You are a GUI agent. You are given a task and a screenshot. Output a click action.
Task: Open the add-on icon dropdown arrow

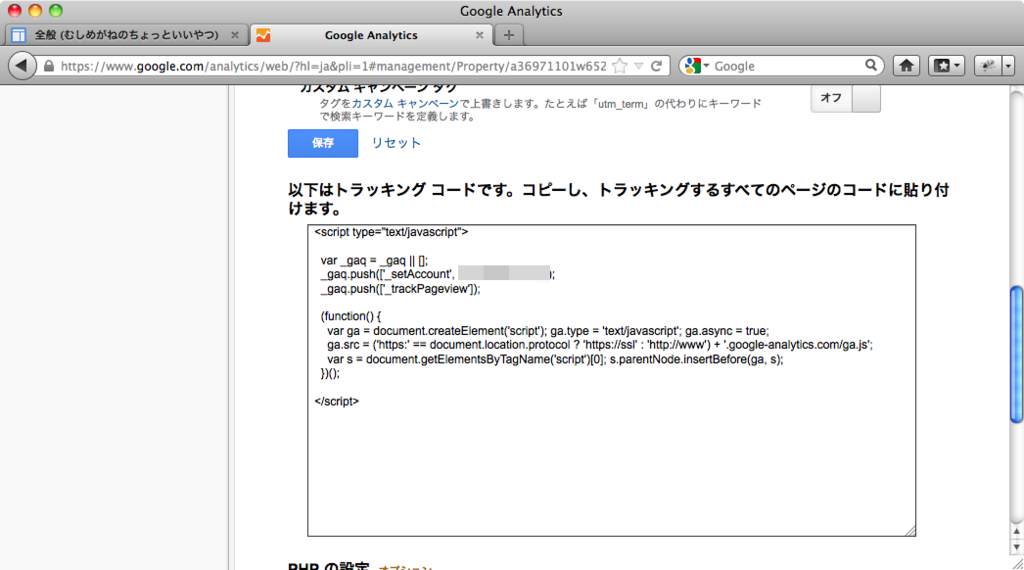[1008, 65]
